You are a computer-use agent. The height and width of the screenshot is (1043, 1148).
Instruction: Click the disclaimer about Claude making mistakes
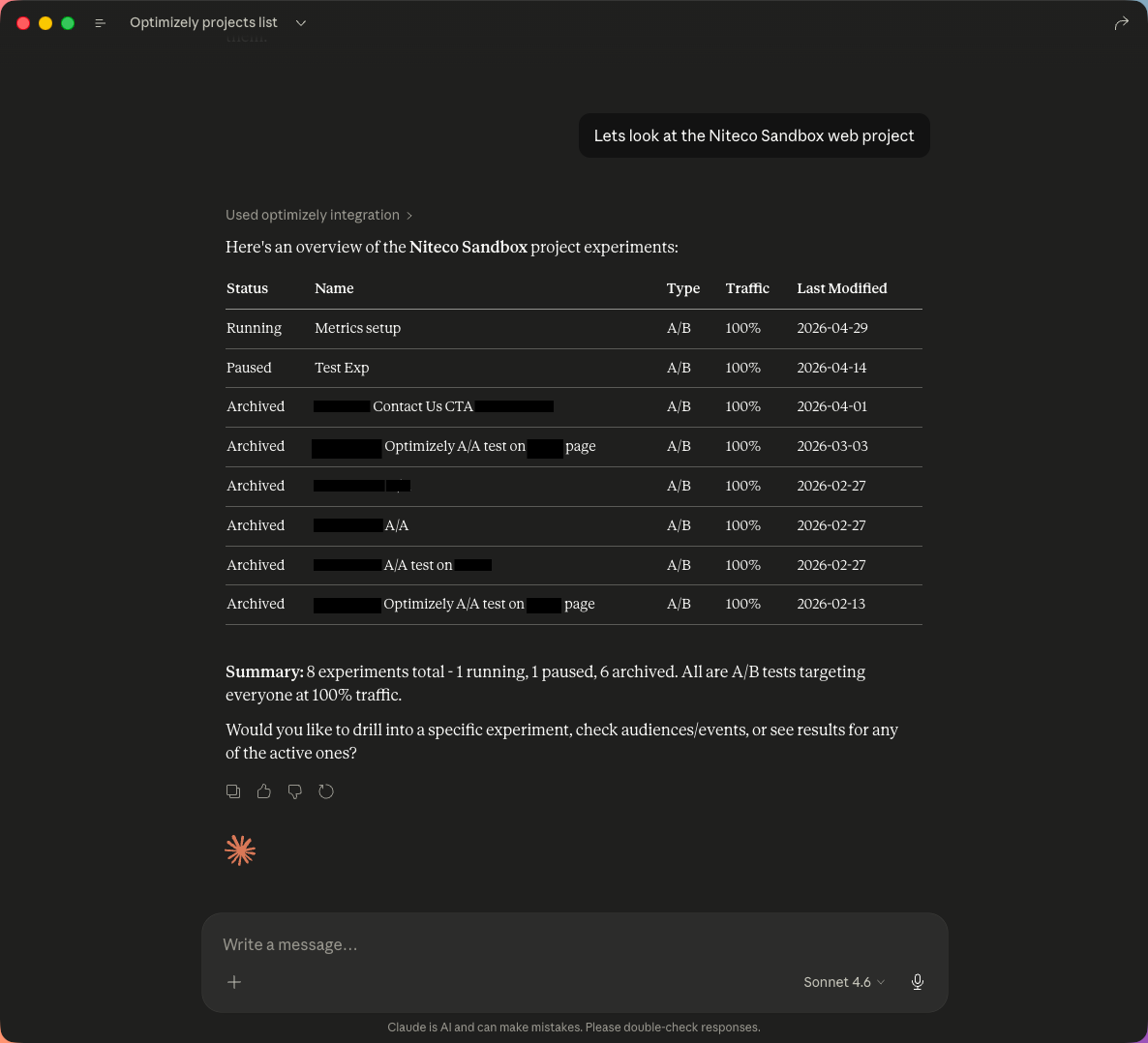click(574, 1027)
